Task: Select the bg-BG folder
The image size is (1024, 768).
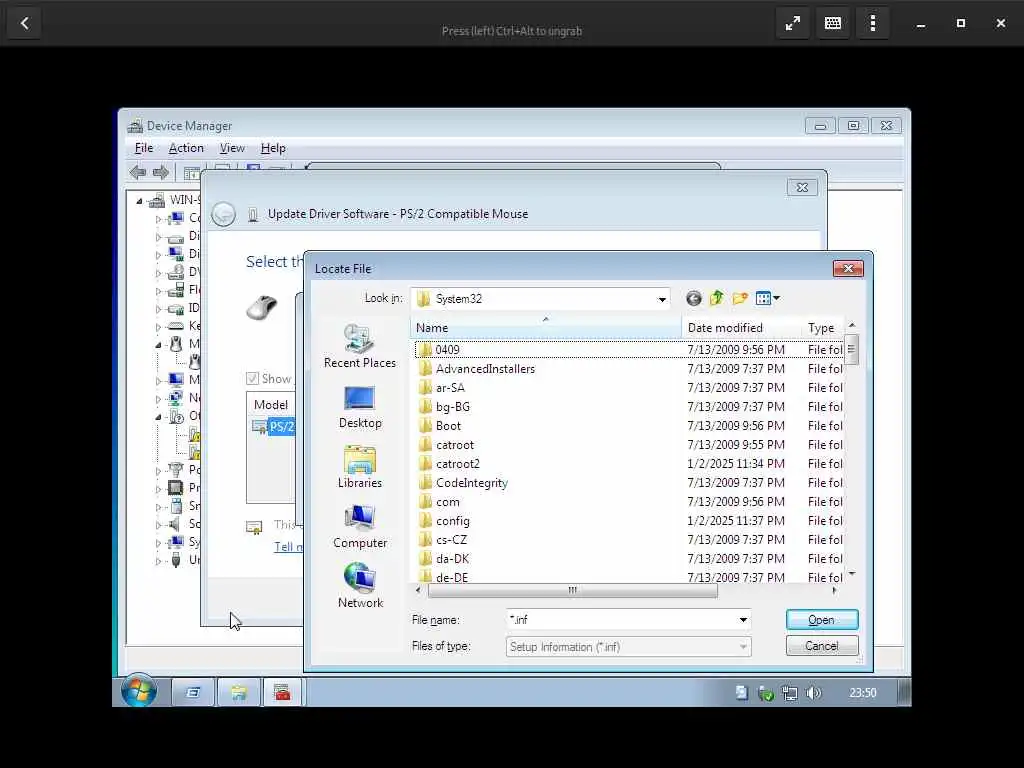Action: (x=453, y=406)
